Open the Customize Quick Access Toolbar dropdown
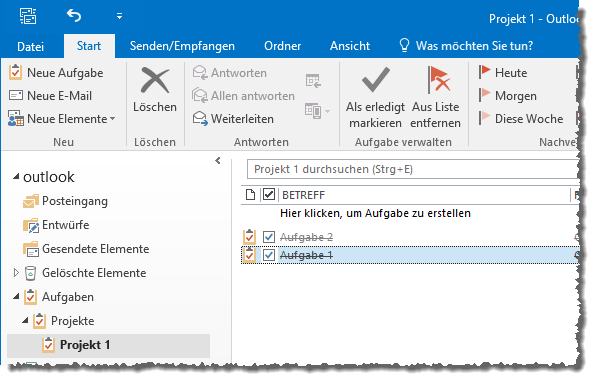This screenshot has width=597, height=384. pos(119,16)
